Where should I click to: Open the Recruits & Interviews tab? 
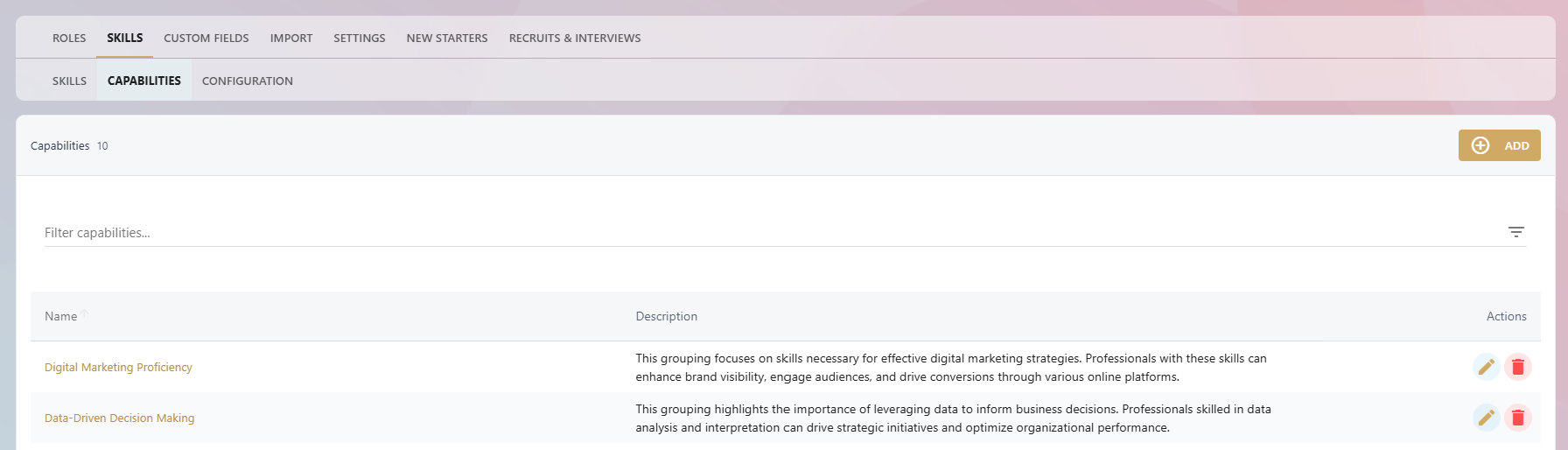click(x=575, y=38)
